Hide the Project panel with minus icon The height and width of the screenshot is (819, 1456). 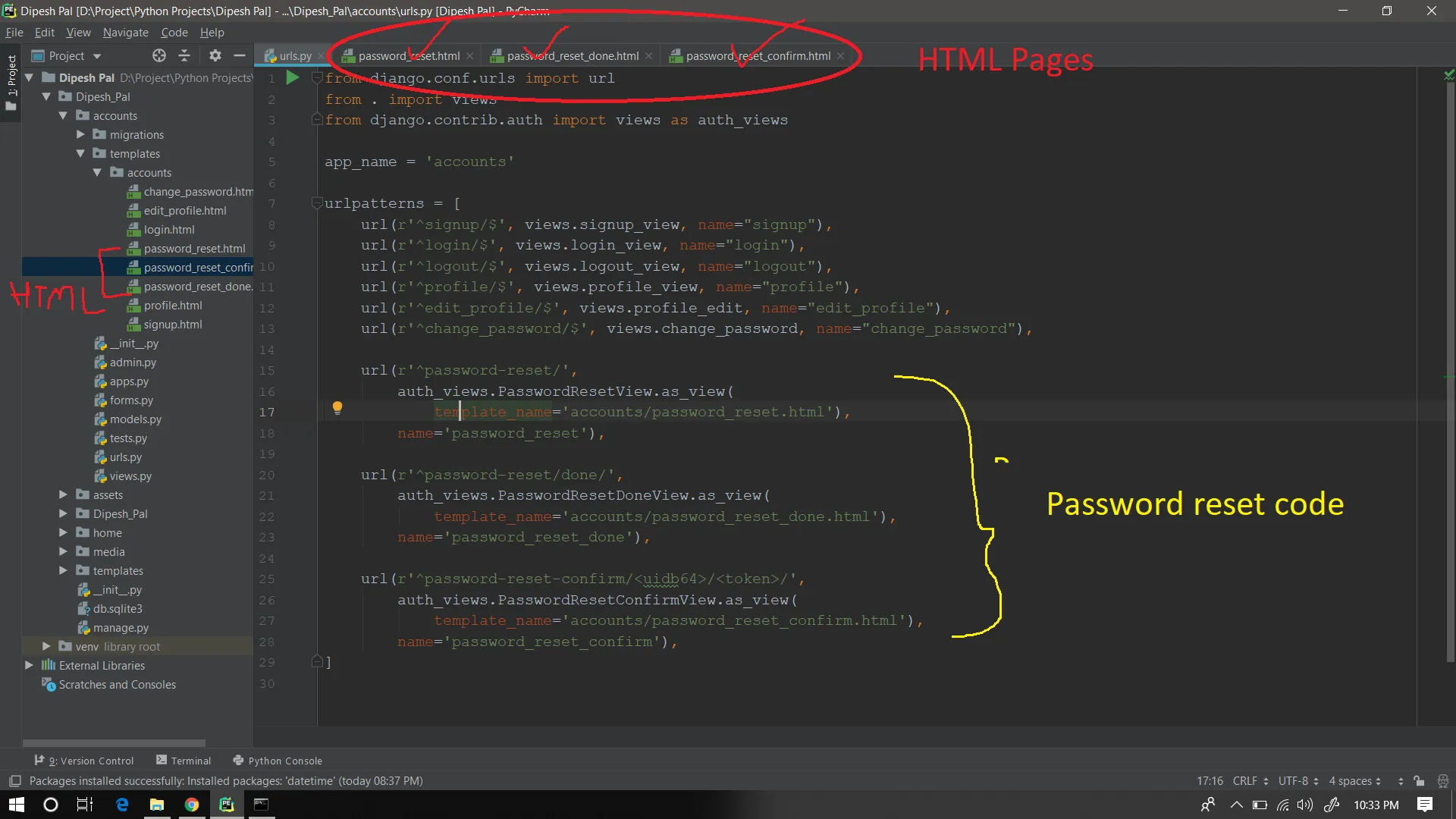coord(240,55)
